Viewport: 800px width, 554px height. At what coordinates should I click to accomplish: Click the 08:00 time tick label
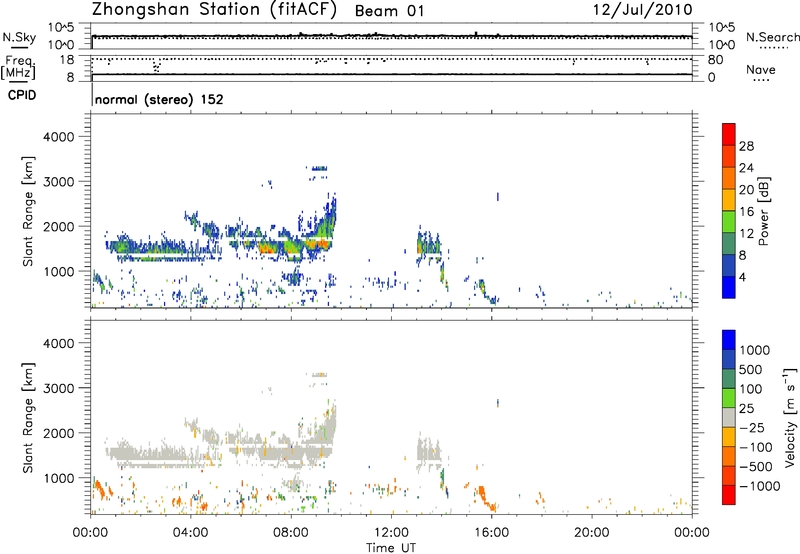tap(291, 533)
